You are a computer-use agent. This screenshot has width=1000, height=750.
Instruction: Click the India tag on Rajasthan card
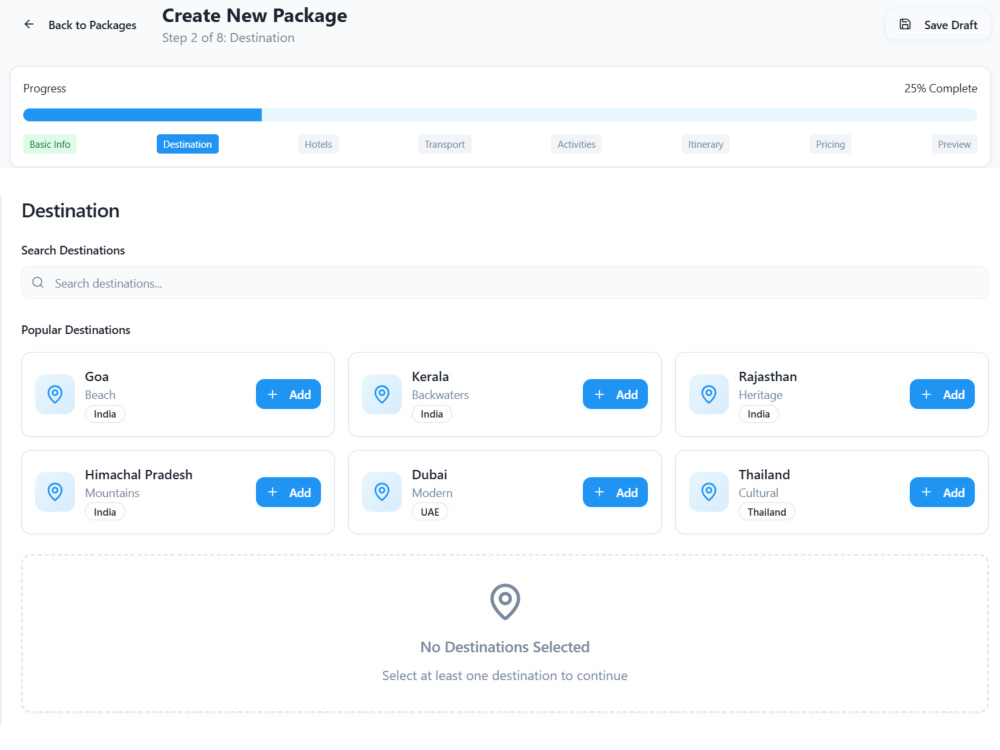(758, 414)
